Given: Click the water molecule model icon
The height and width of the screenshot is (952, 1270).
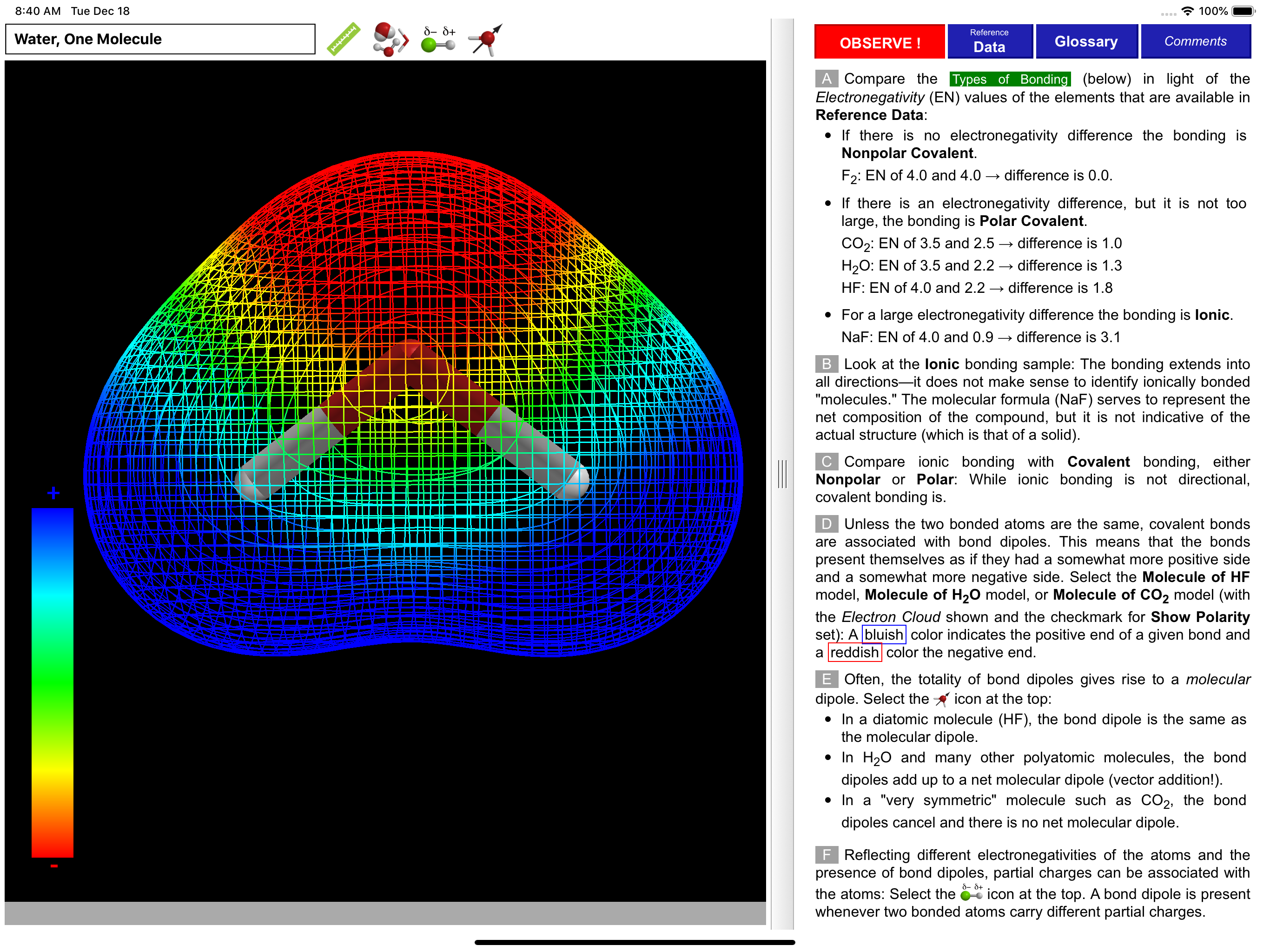Looking at the screenshot, I should [x=390, y=39].
